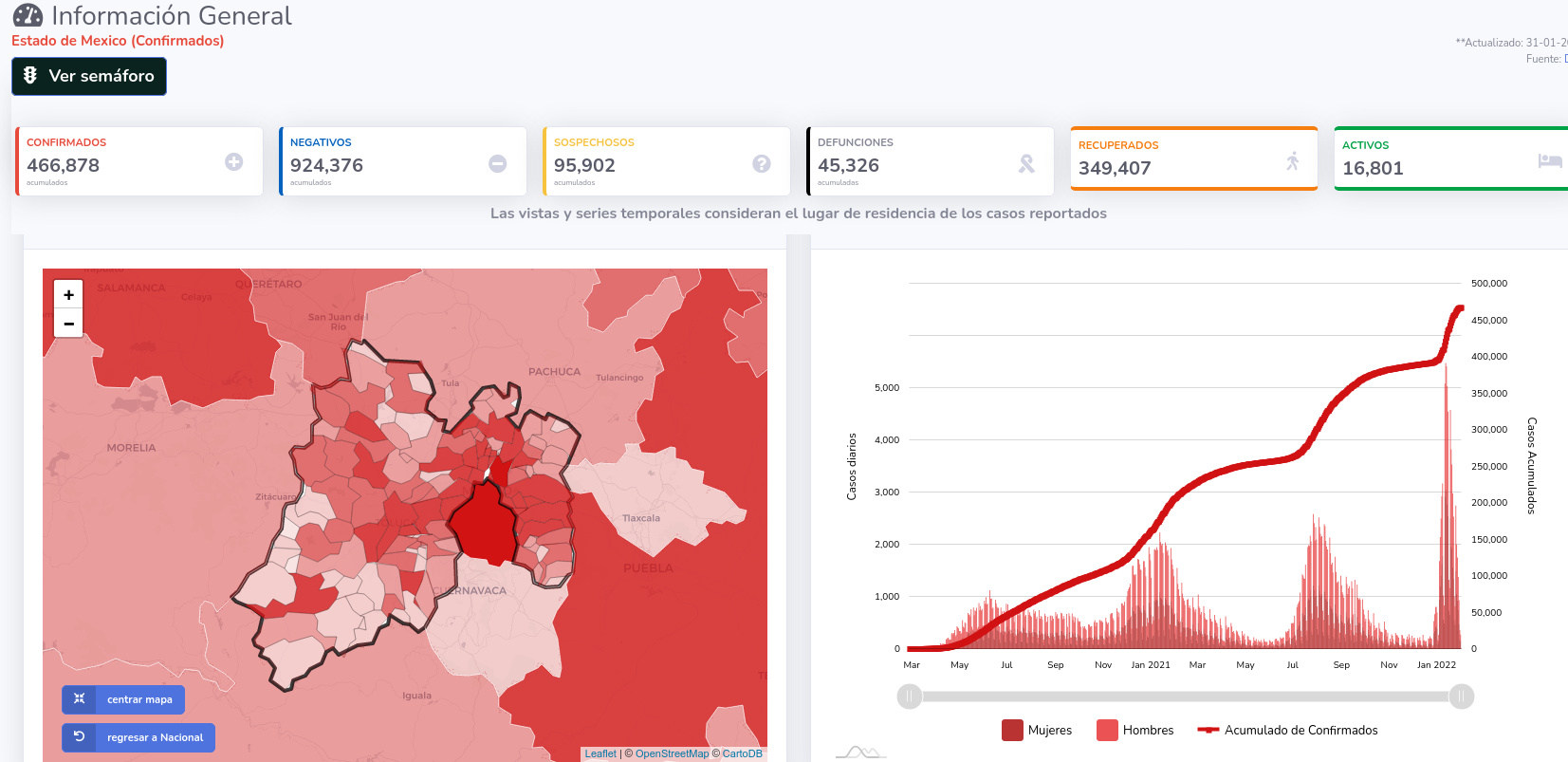Viewport: 1568px width, 762px height.
Task: Toggle Acumulado de Confirmados legend series
Action: click(x=1287, y=730)
